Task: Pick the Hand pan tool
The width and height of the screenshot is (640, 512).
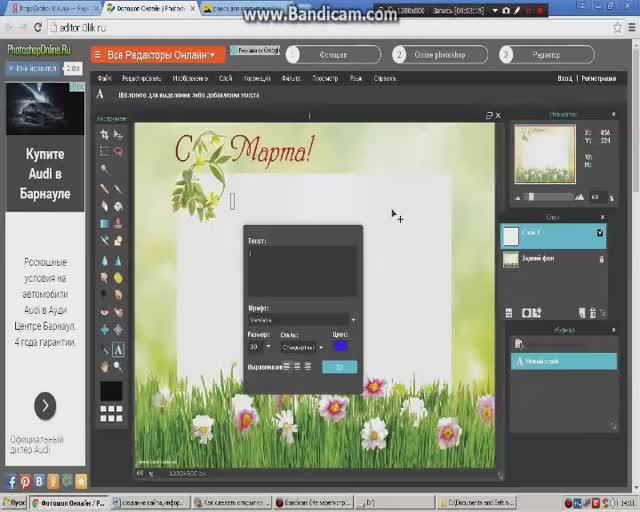Action: tap(104, 366)
